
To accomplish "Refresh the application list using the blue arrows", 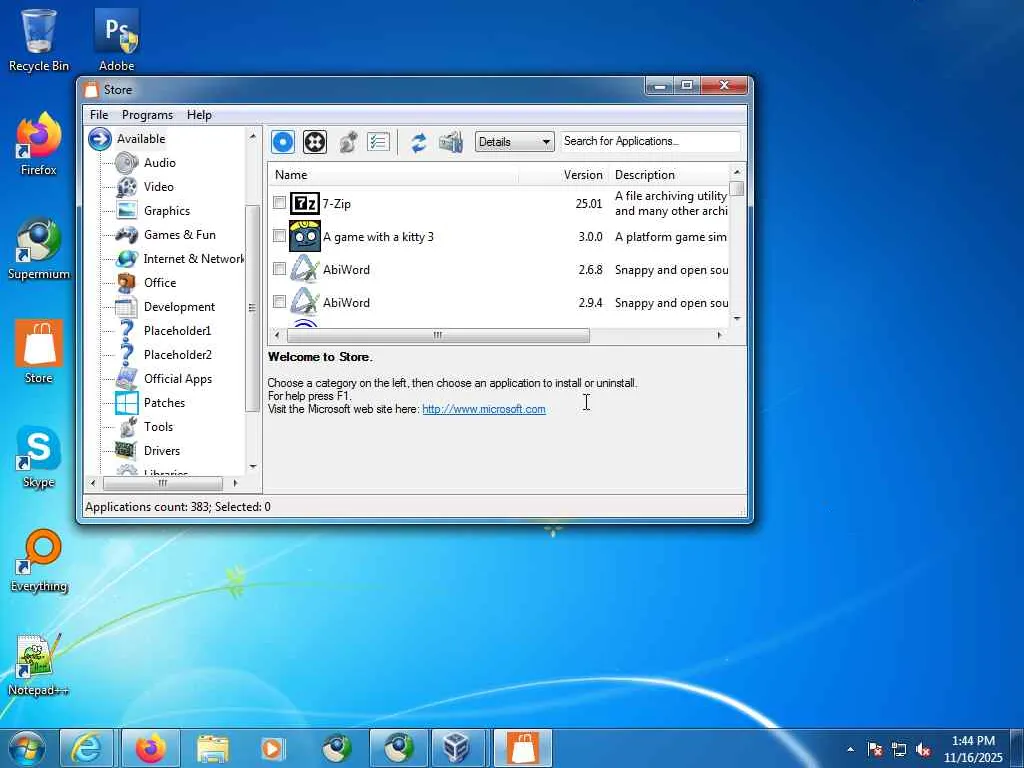I will 419,142.
